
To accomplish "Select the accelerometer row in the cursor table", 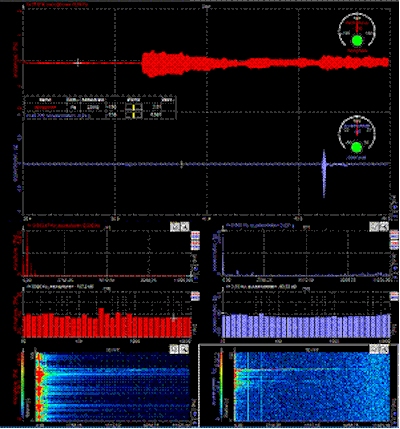I will (100, 115).
